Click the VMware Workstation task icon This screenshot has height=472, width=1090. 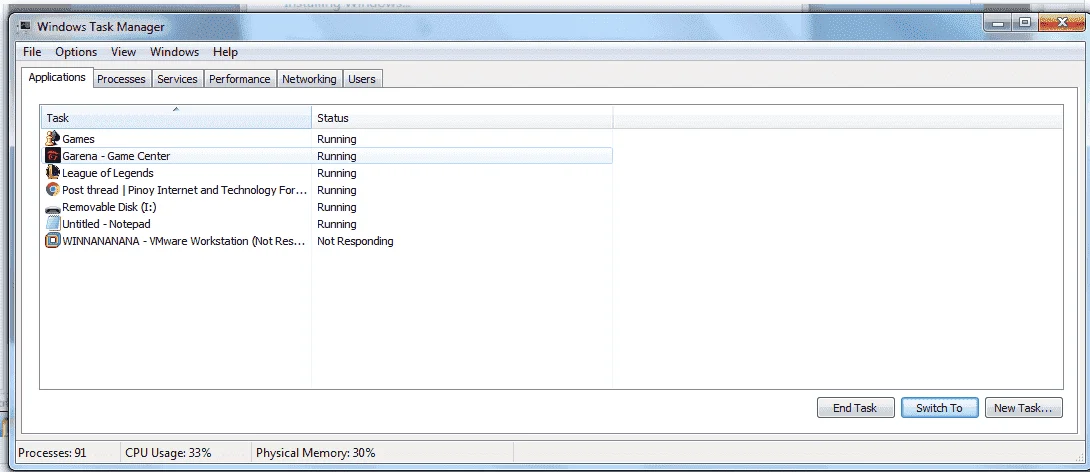click(53, 241)
